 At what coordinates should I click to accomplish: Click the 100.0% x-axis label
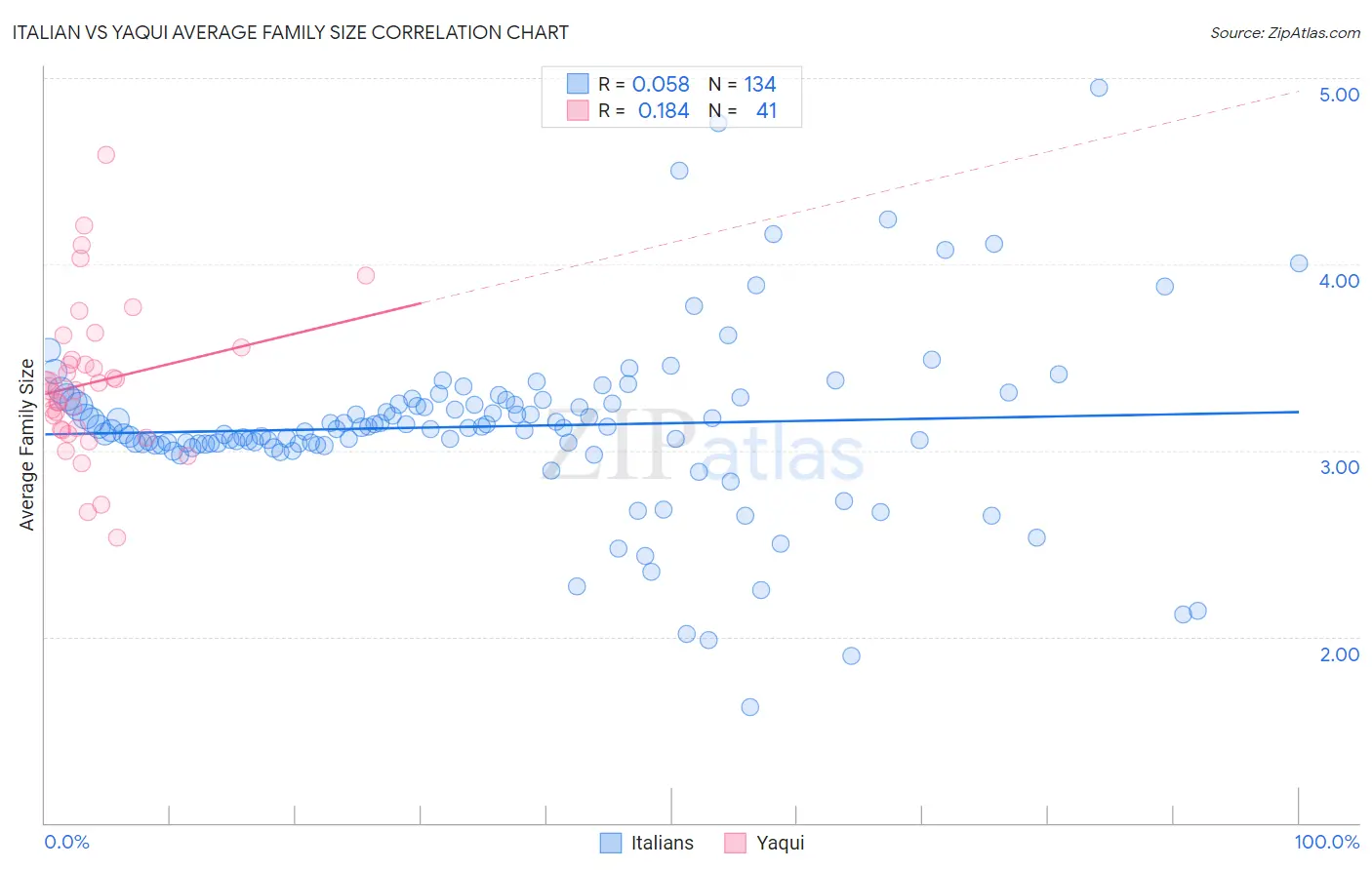1327,842
